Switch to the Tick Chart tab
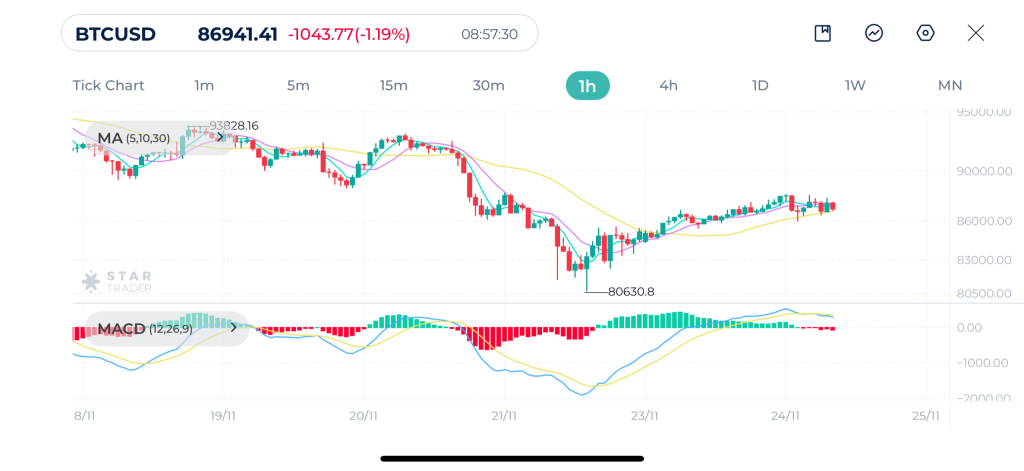This screenshot has width=1024, height=471. (x=108, y=86)
